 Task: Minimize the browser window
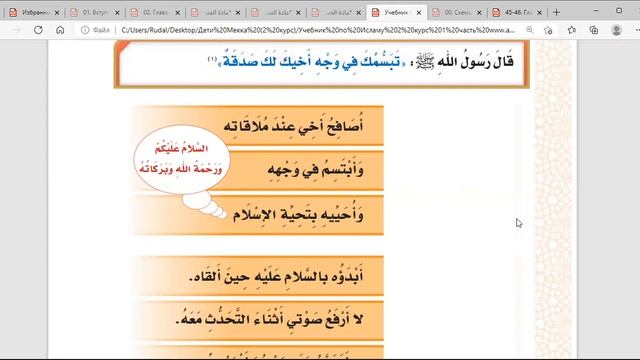pyautogui.click(x=596, y=11)
